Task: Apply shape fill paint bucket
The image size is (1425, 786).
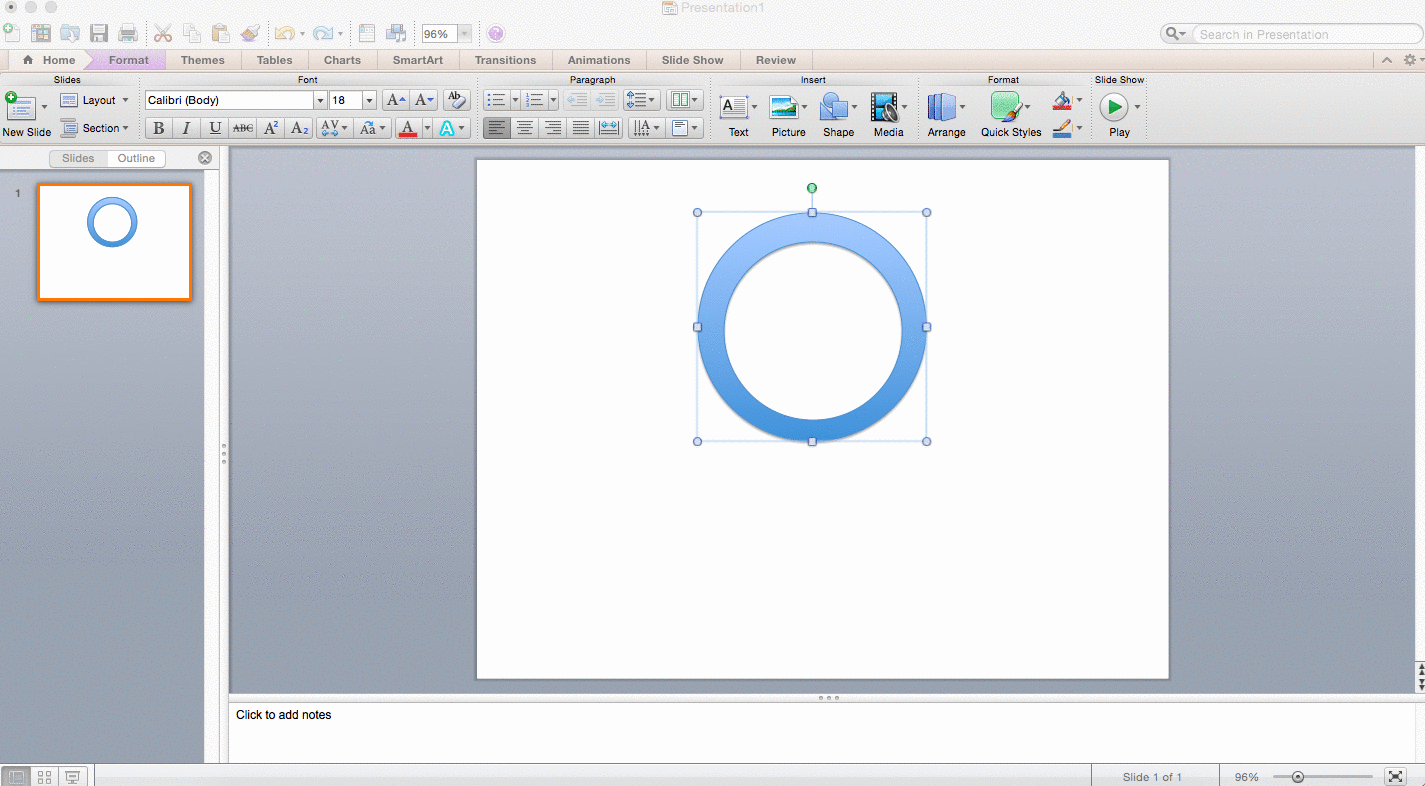Action: click(1062, 101)
